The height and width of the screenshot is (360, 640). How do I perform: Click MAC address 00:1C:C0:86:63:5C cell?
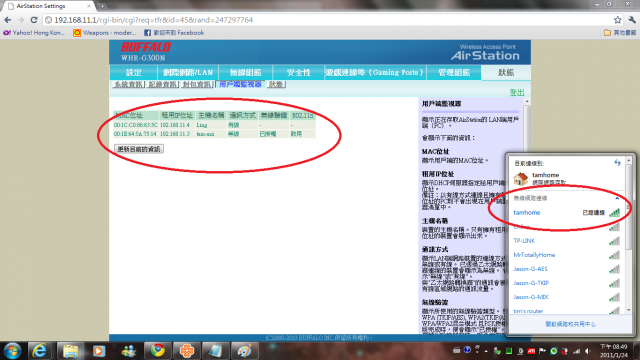[136, 125]
